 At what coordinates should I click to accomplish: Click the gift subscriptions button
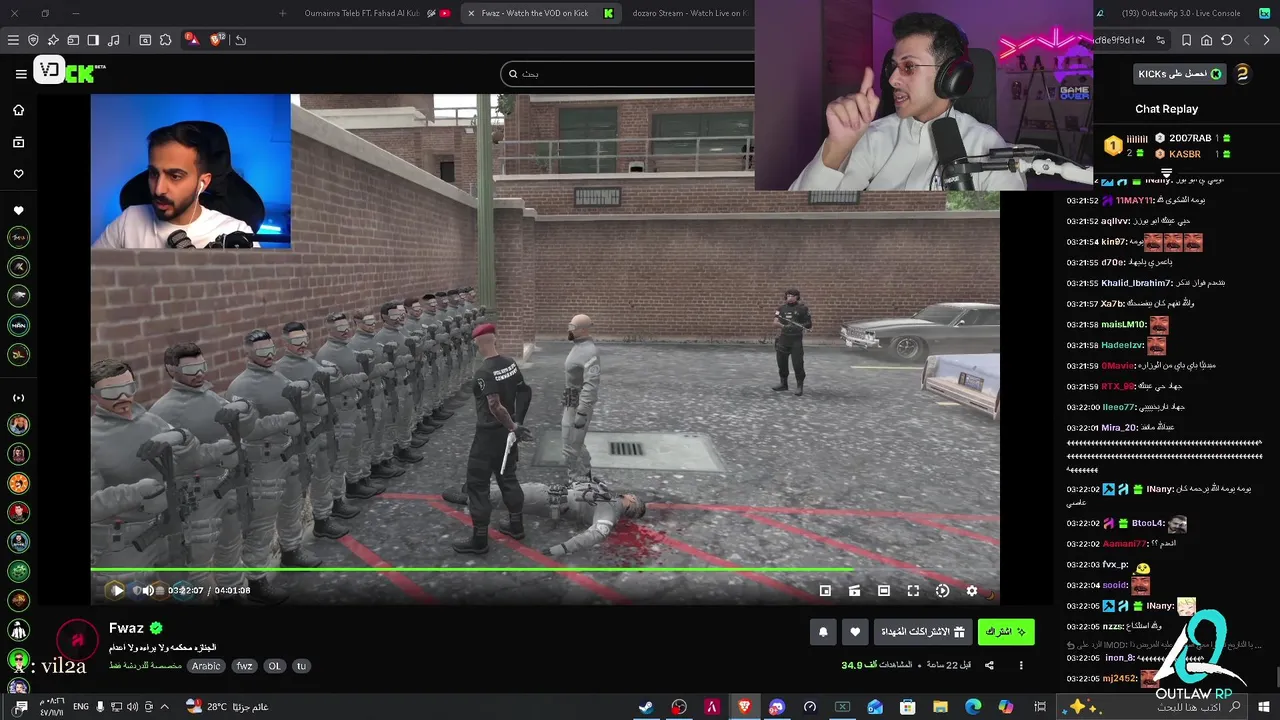point(924,632)
